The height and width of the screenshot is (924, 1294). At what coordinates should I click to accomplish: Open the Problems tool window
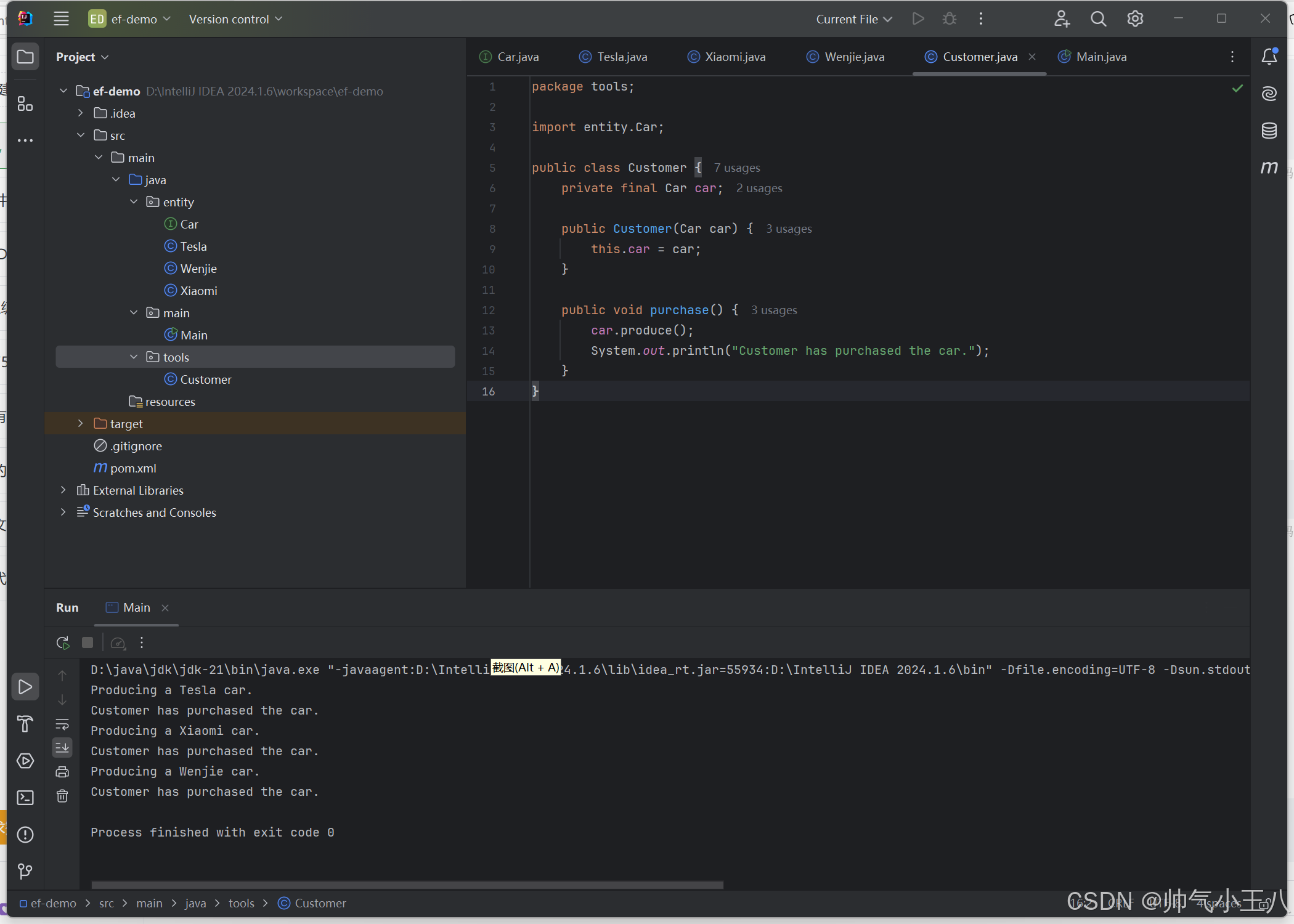pos(25,835)
